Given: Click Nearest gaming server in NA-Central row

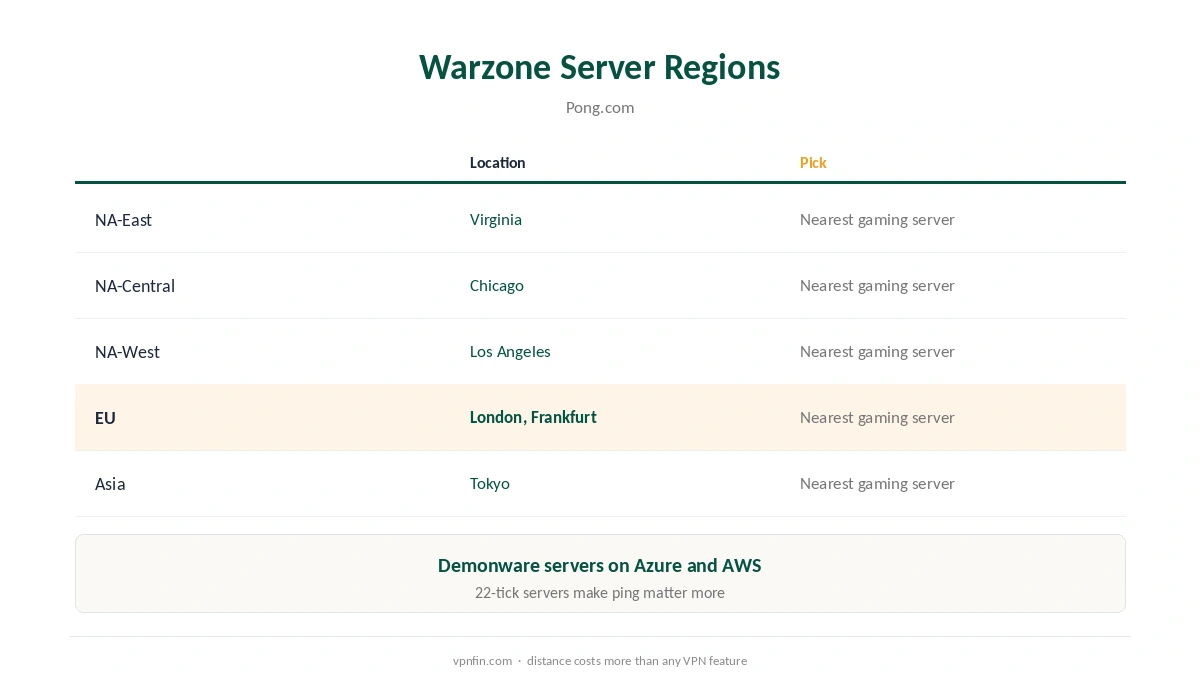Looking at the screenshot, I should coord(877,285).
